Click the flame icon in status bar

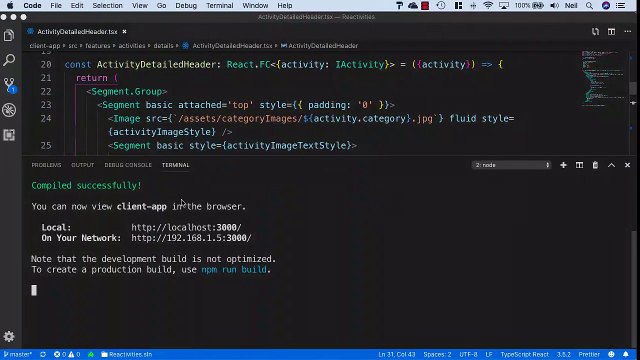click(x=91, y=354)
